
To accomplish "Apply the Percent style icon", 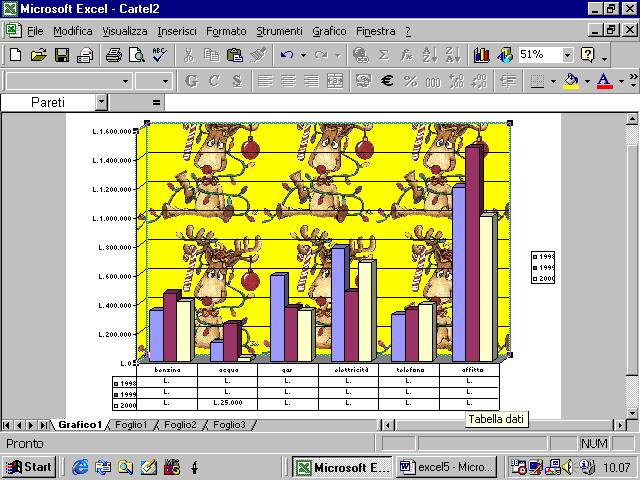I will [x=410, y=81].
